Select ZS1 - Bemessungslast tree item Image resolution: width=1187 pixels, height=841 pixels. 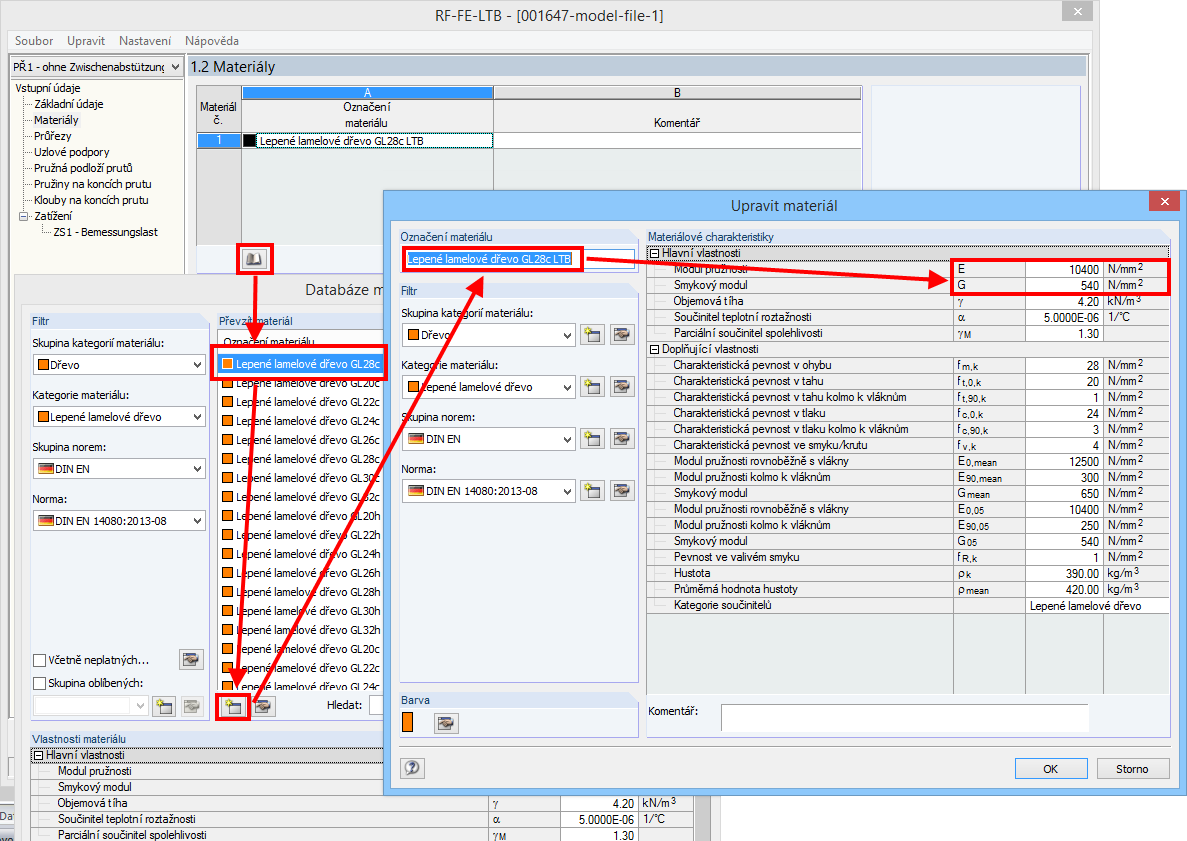click(x=106, y=232)
